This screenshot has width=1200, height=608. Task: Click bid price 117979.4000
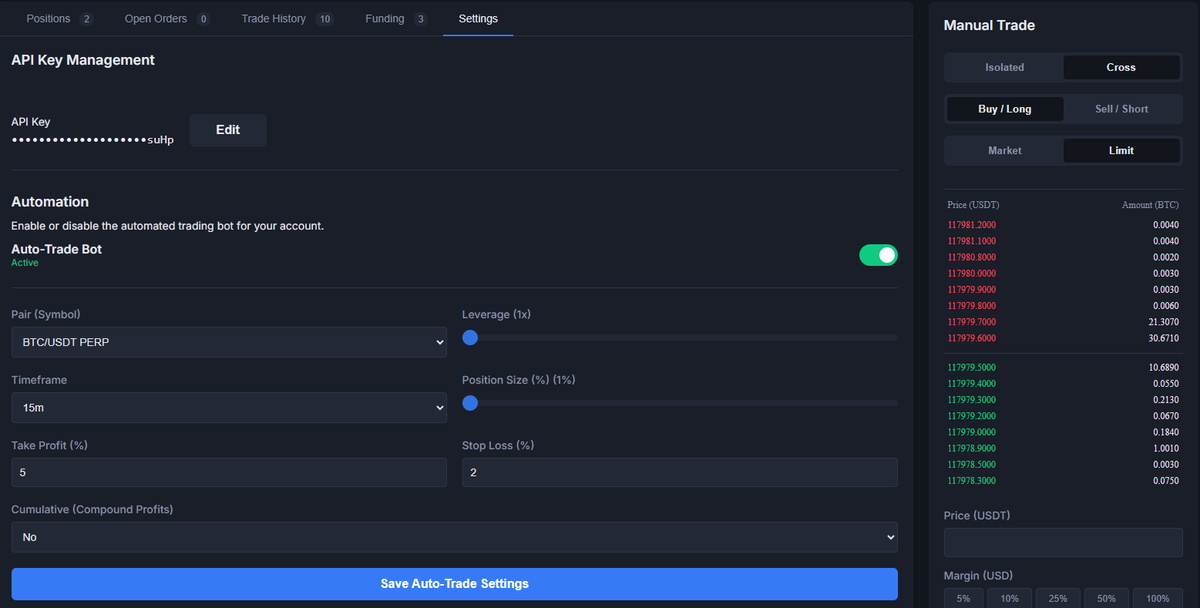pos(971,383)
